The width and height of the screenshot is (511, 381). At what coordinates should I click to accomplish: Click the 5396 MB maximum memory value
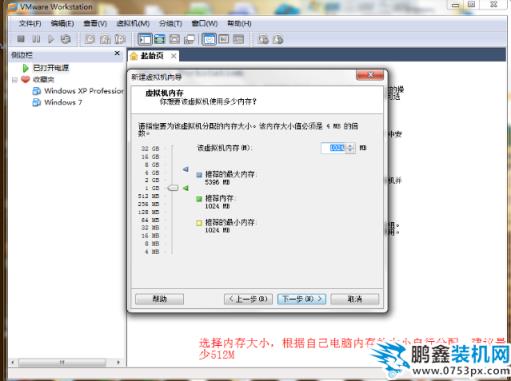pyautogui.click(x=217, y=182)
